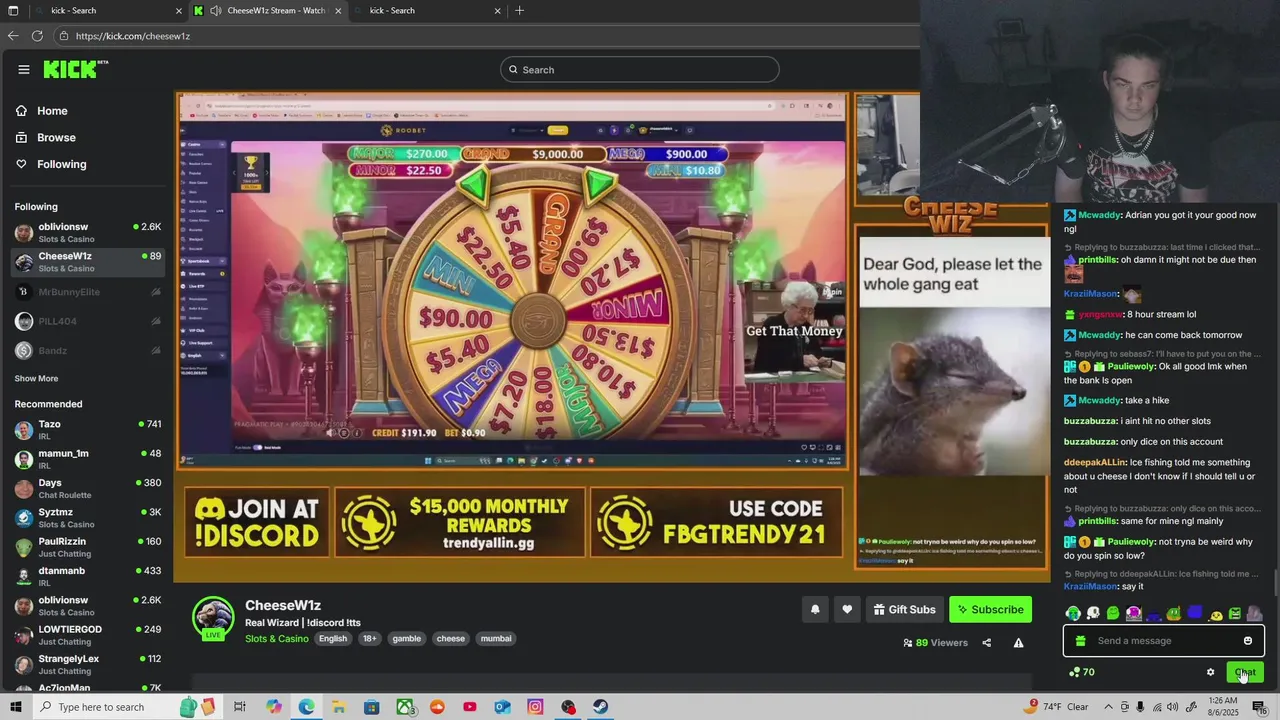
Task: Open mamun_1m recommended channel
Action: 88,459
